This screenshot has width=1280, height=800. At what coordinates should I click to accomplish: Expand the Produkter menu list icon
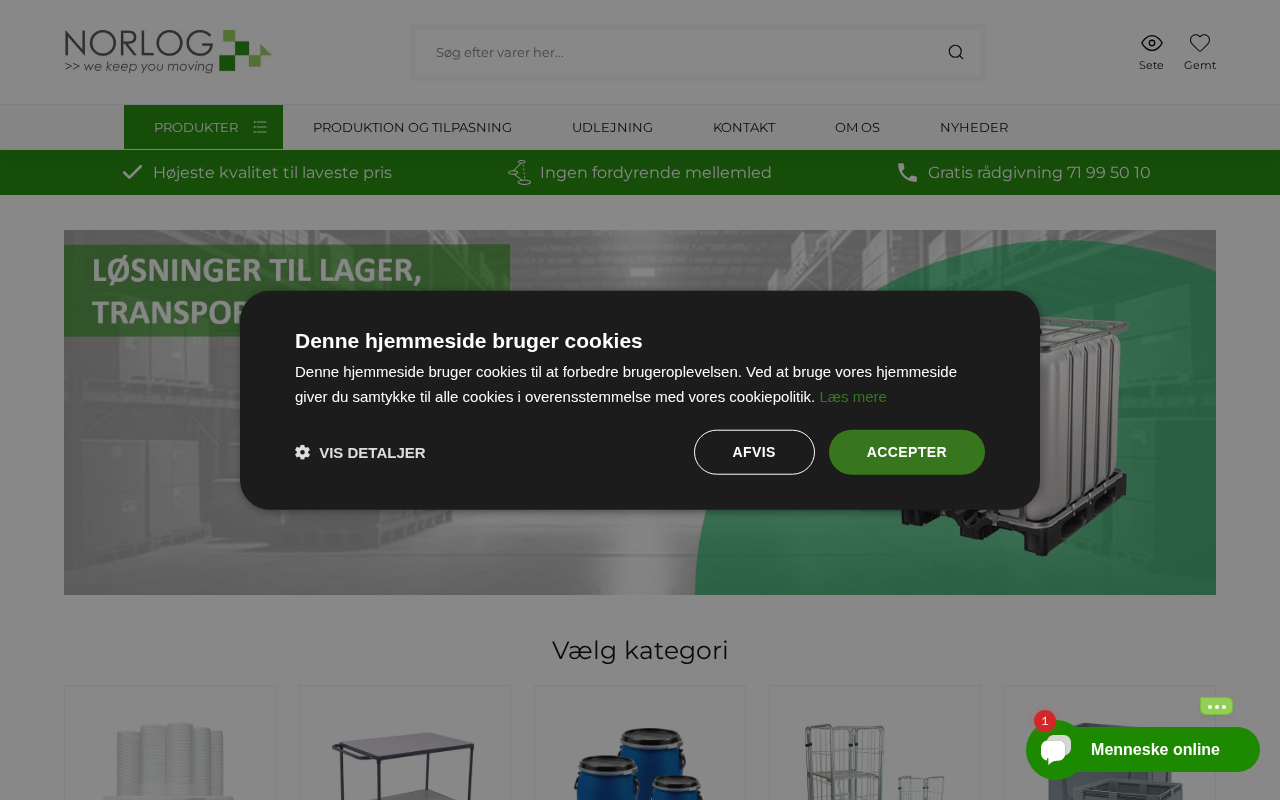click(260, 127)
